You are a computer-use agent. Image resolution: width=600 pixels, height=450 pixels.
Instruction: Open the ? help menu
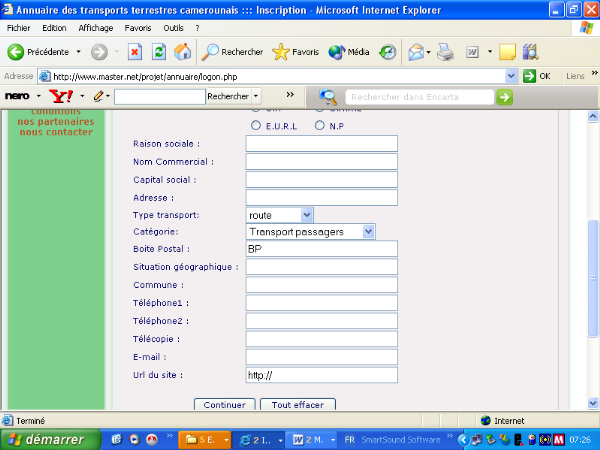click(197, 28)
